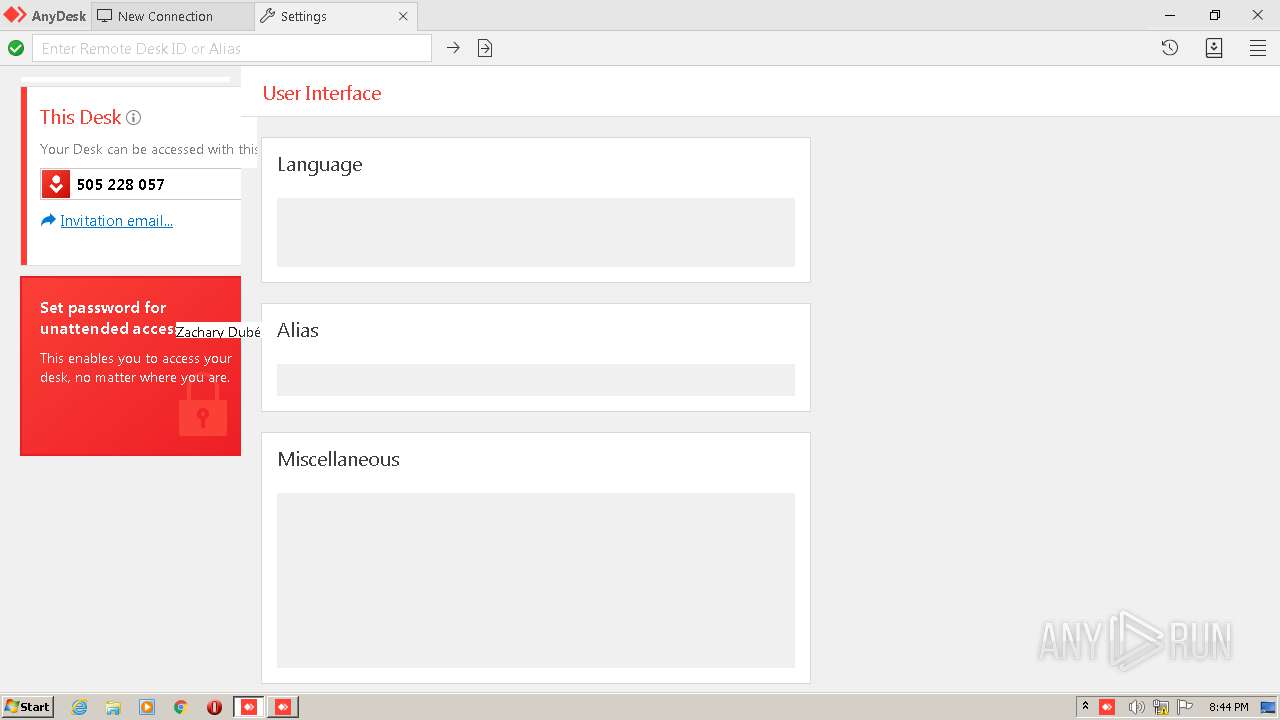Screen dimensions: 1280x720
Task: Open the Action Center flag icon
Action: pyautogui.click(x=1185, y=707)
